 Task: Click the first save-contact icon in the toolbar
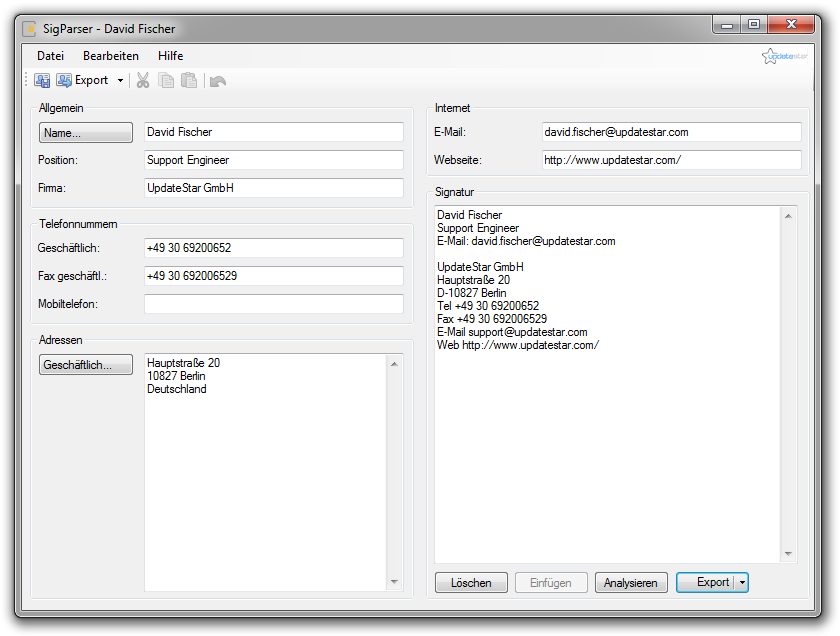pyautogui.click(x=42, y=80)
